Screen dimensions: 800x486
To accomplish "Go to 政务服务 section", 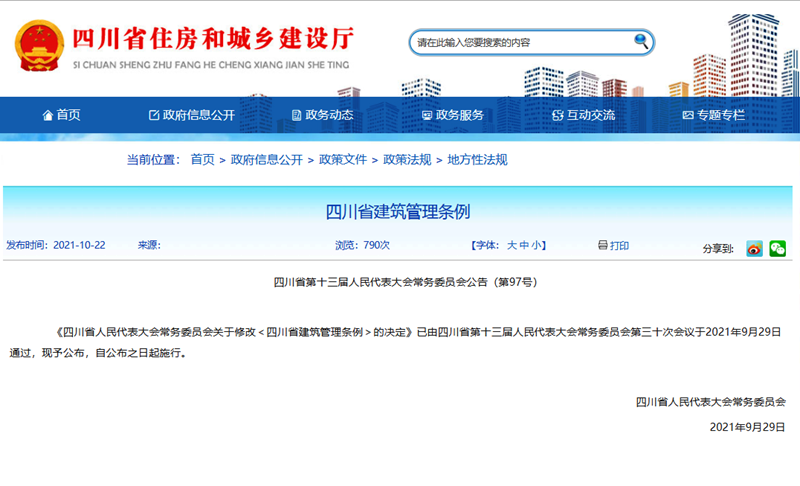I will 452,115.
